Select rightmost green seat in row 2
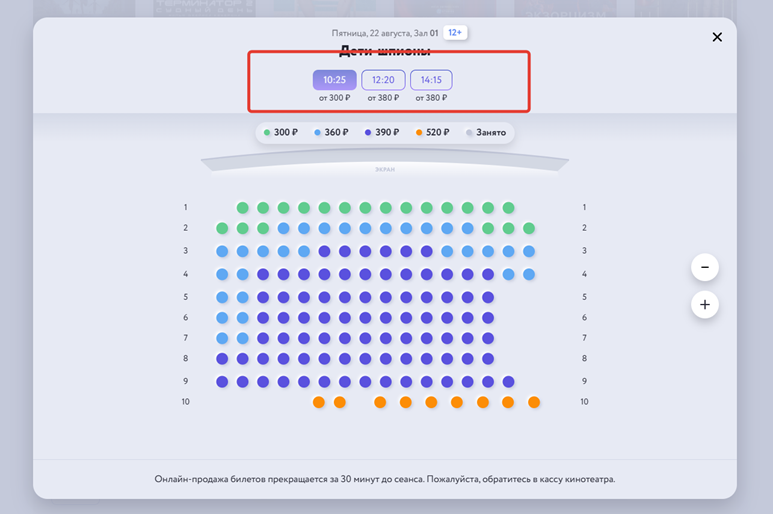This screenshot has height=514, width=773. 529,228
